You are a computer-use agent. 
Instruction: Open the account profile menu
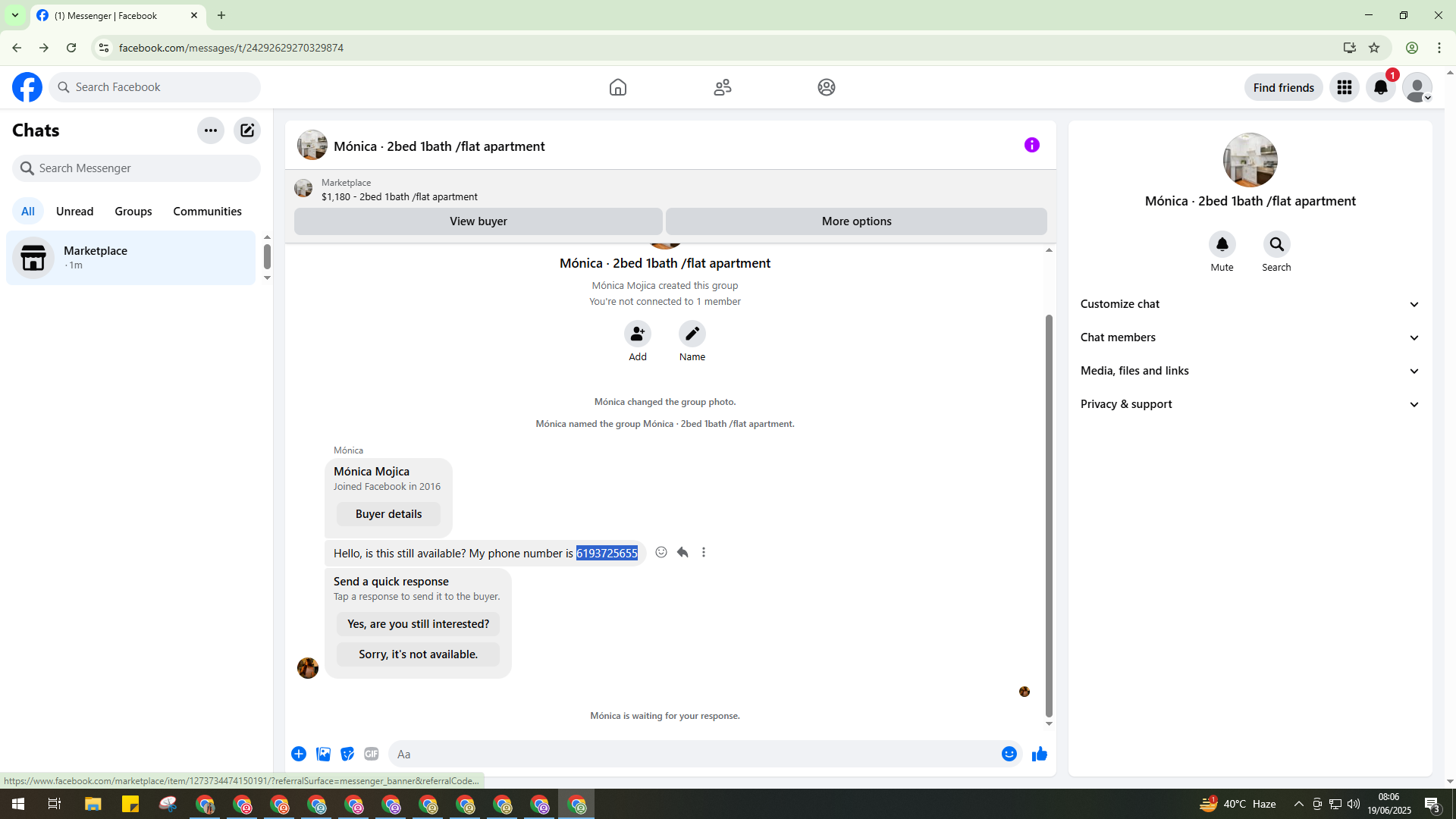[x=1417, y=87]
